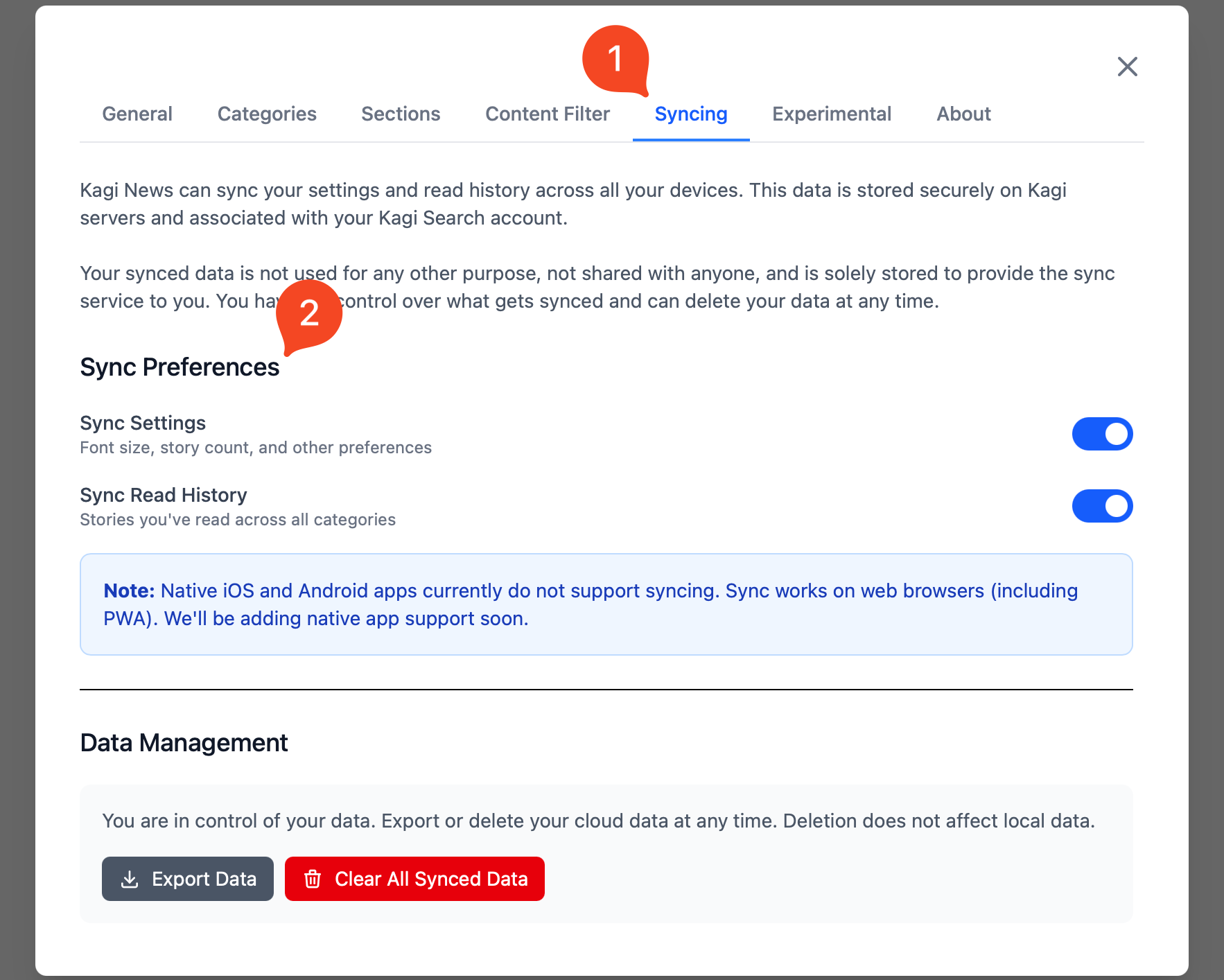Click the Clear All Synced Data button

[x=414, y=879]
